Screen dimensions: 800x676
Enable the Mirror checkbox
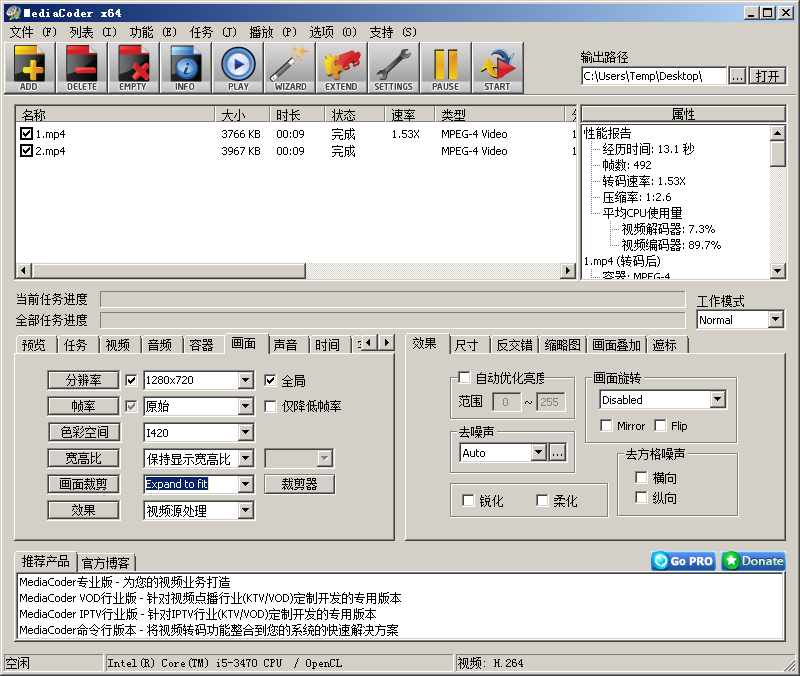pos(606,425)
